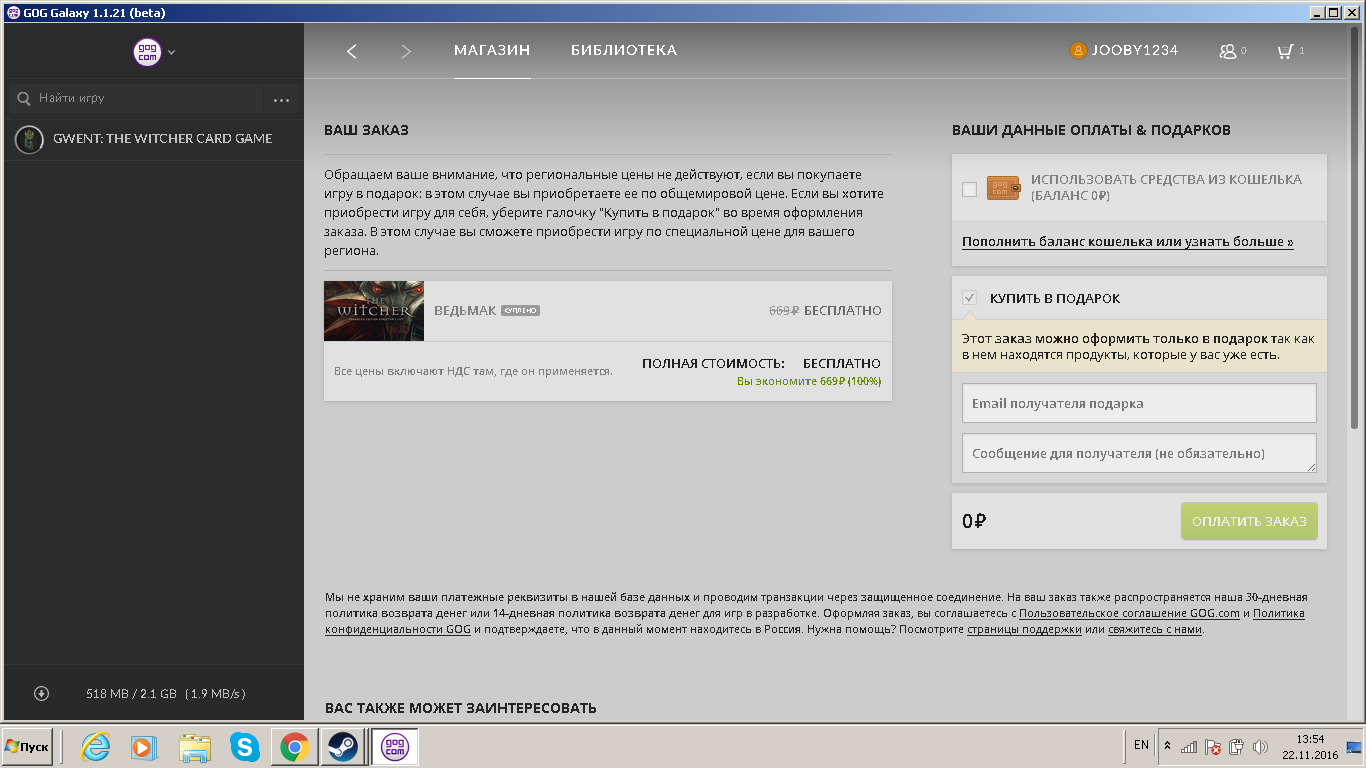Click the GOG Galaxy taskbar button
This screenshot has width=1366, height=768.
[x=395, y=747]
